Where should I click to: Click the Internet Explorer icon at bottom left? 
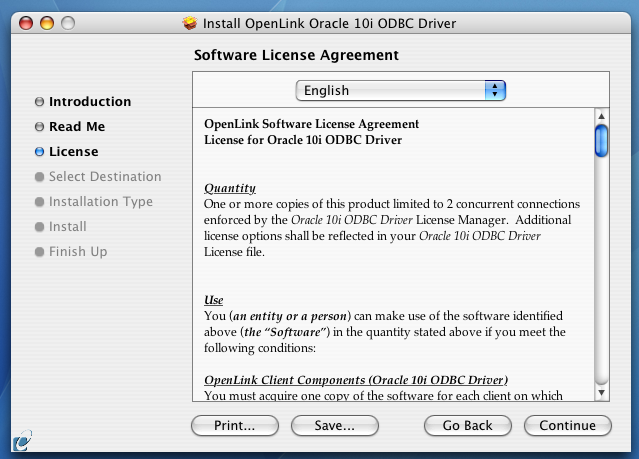point(22,441)
